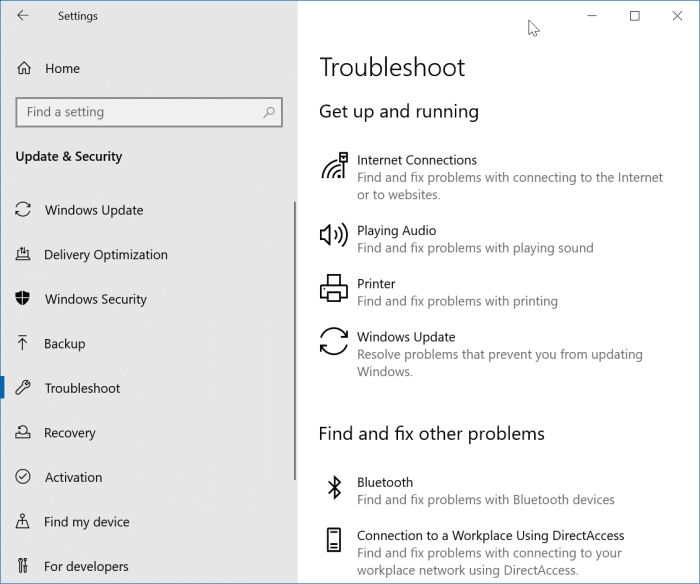Select the Troubleshoot sidebar item
This screenshot has width=700, height=584.
82,388
